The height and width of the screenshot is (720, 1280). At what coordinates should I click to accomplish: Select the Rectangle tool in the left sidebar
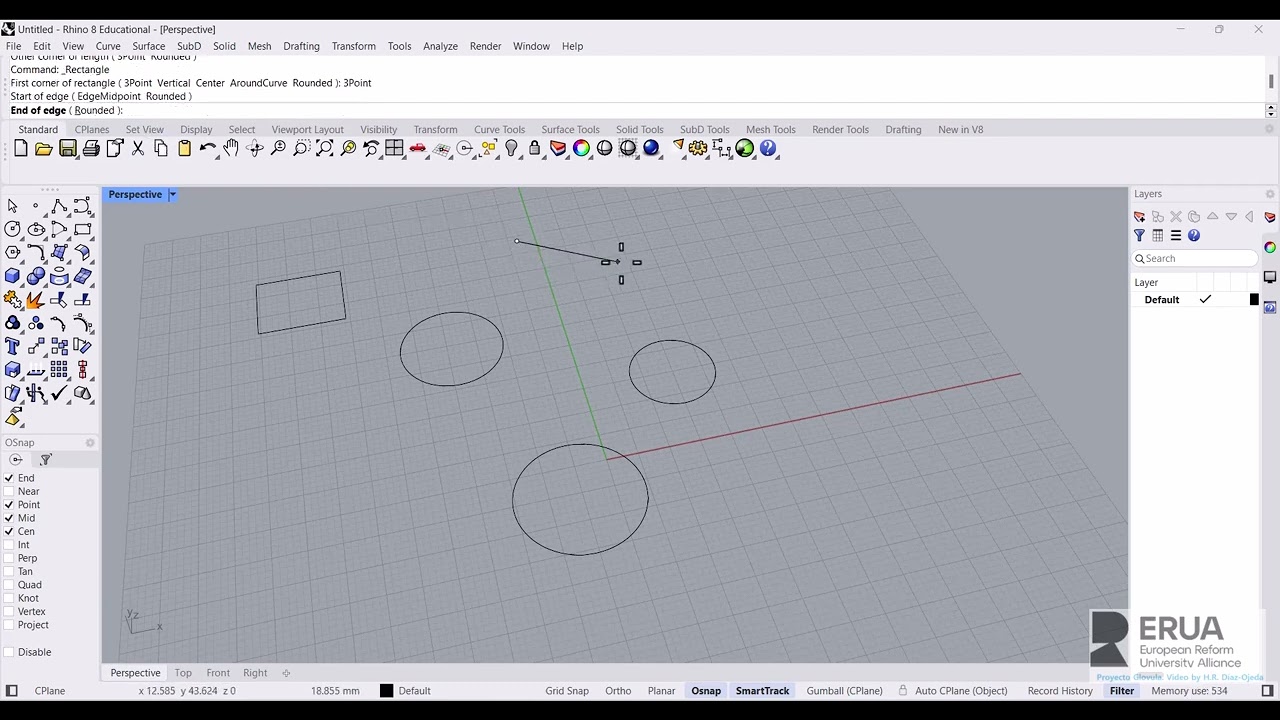pyautogui.click(x=82, y=229)
